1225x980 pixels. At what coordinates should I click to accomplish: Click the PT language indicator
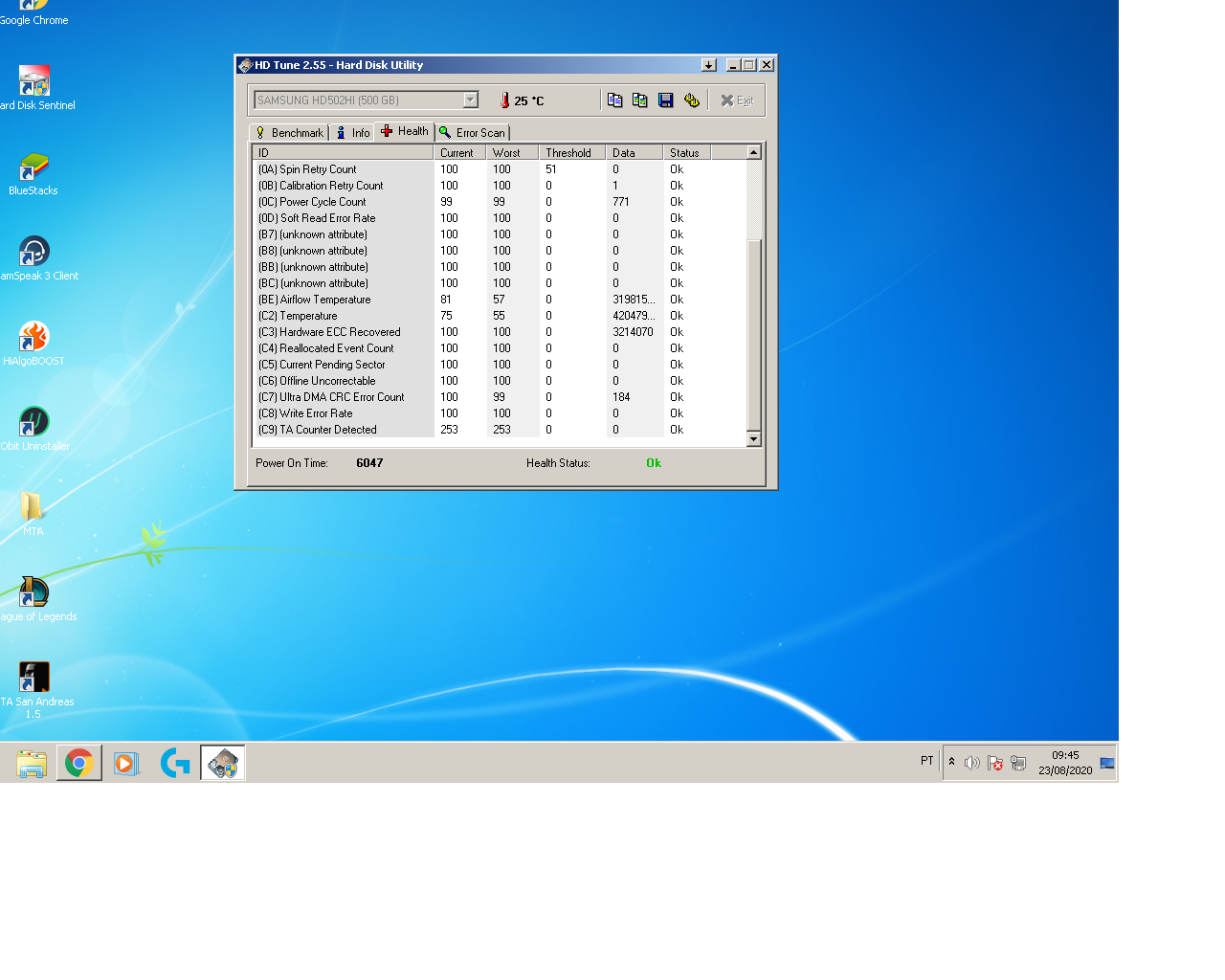[x=926, y=761]
